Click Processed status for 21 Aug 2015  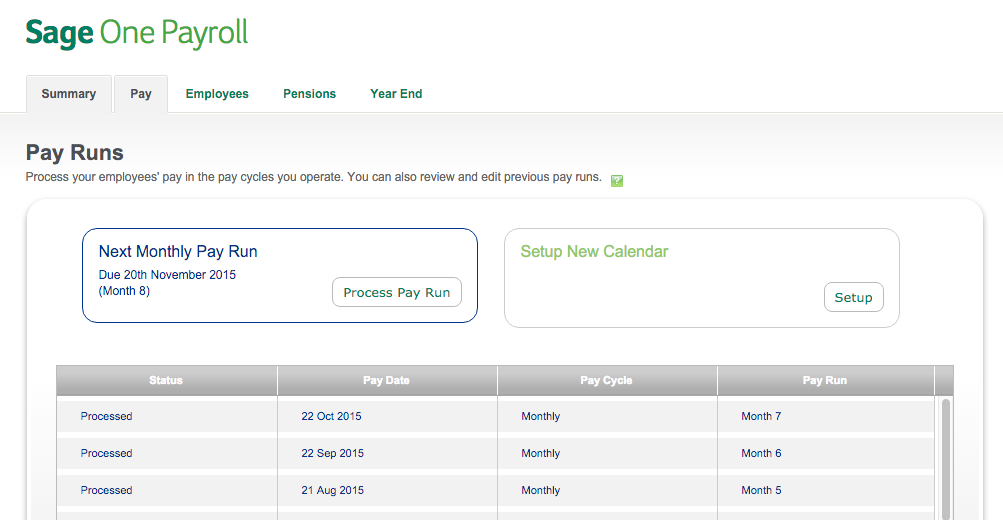pos(106,491)
